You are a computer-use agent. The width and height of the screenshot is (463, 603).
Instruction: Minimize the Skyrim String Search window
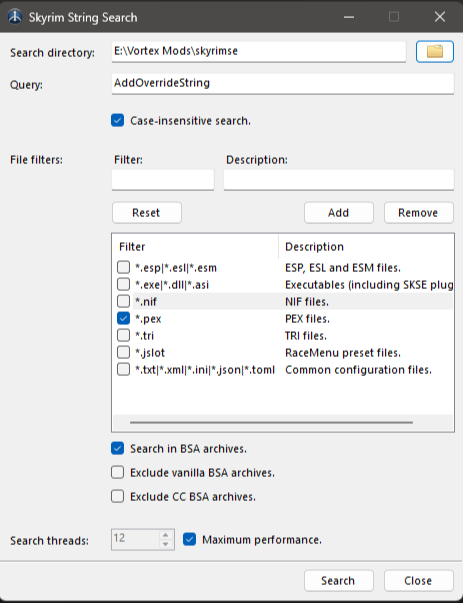[349, 17]
